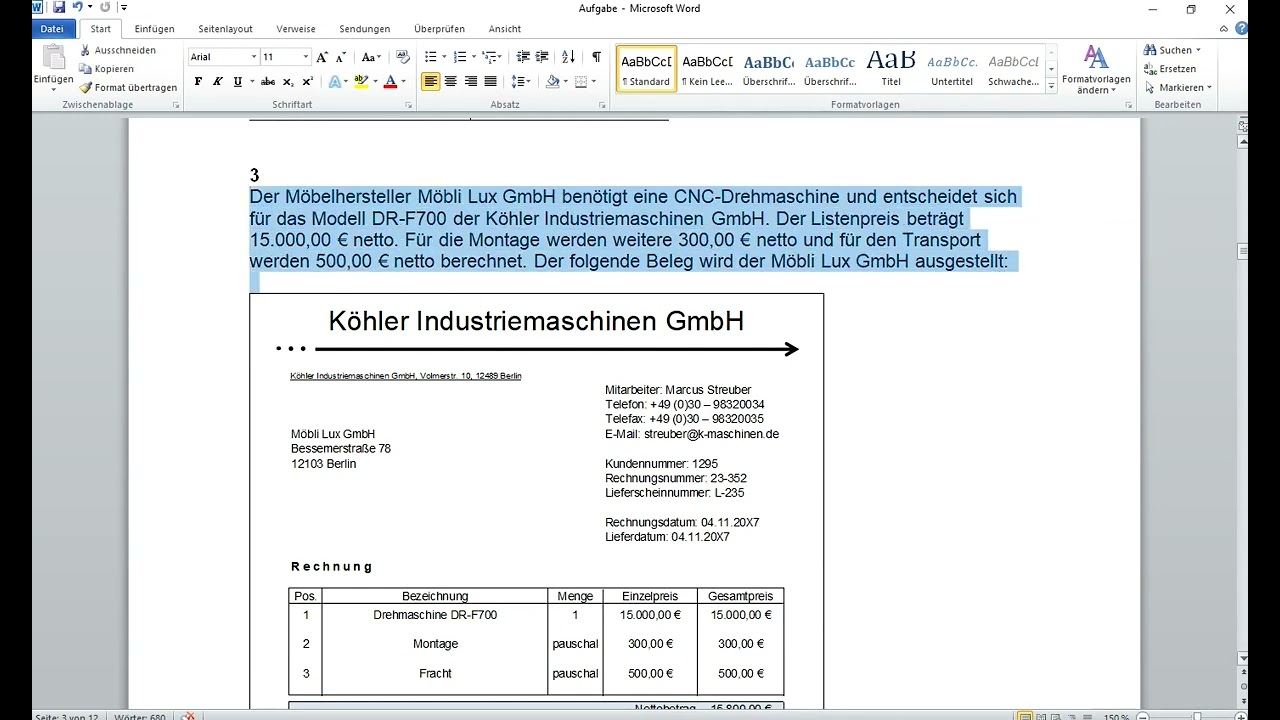Image resolution: width=1280 pixels, height=720 pixels.
Task: Click the Ersetzen replace command
Action: [x=1170, y=69]
